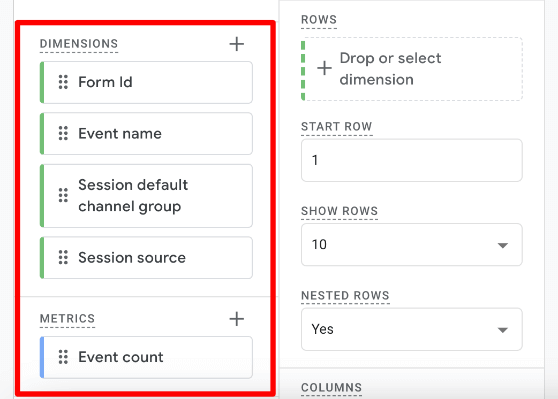Click the DIMENSIONS section label
The width and height of the screenshot is (558, 399).
pos(79,44)
